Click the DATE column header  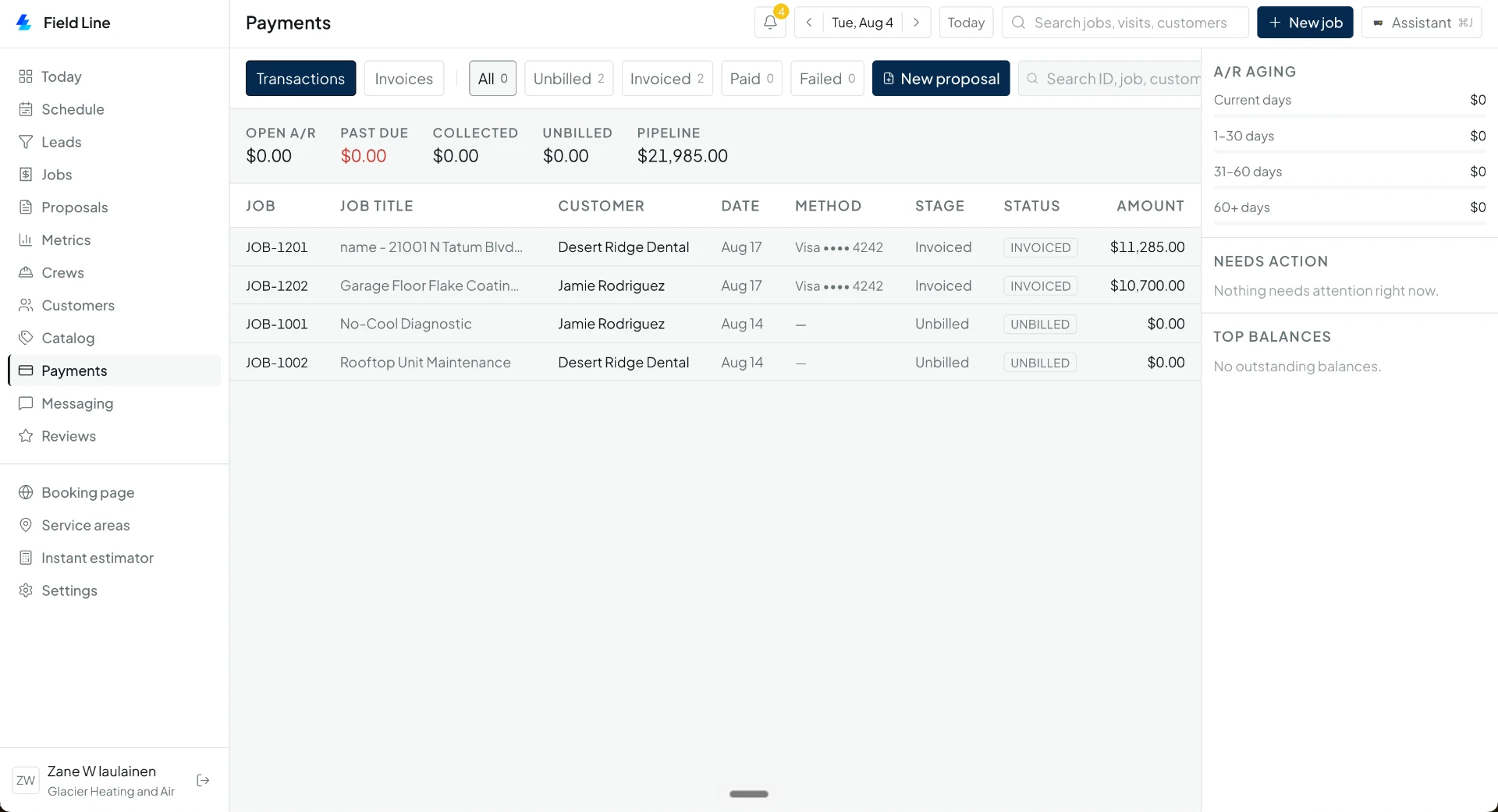740,206
